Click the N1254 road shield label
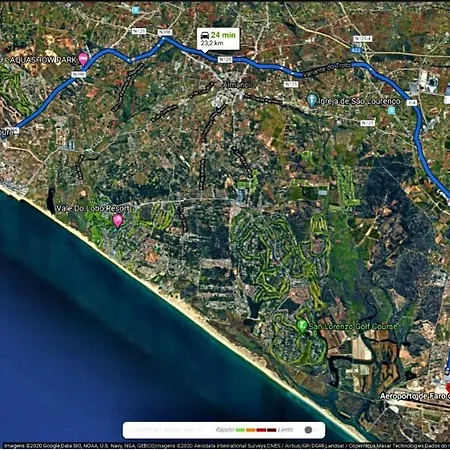The image size is (450, 450). [362, 39]
